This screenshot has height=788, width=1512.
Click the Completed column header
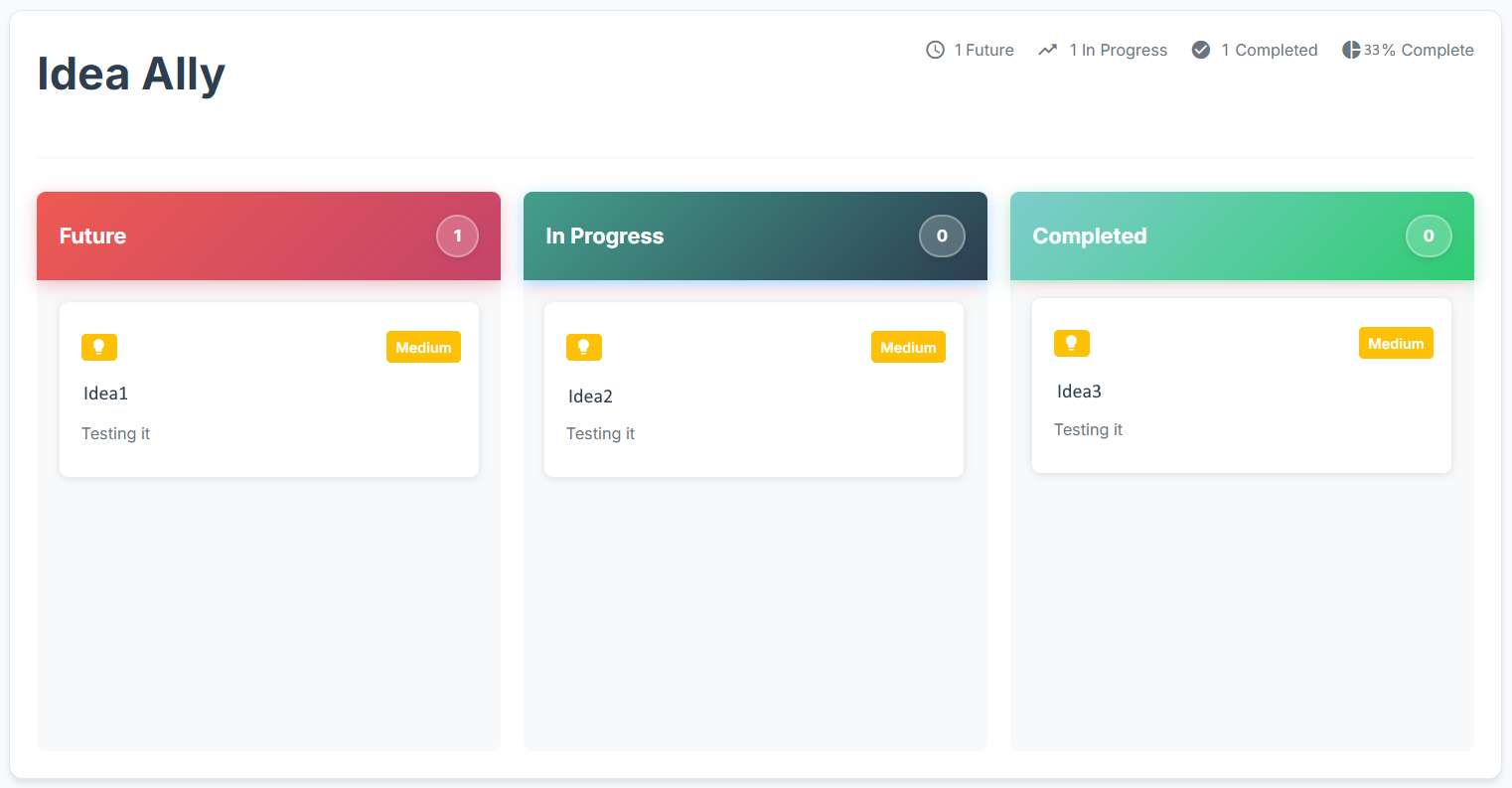pos(1090,236)
